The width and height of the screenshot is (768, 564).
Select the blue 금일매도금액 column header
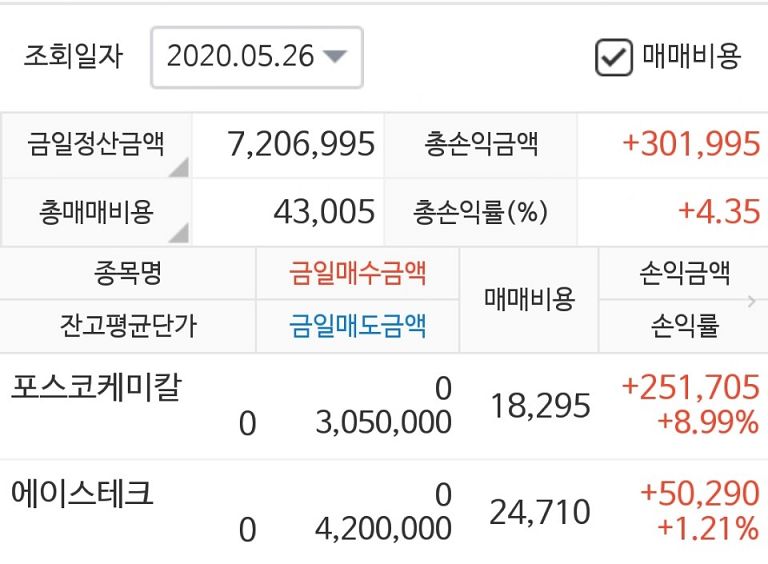tap(357, 326)
